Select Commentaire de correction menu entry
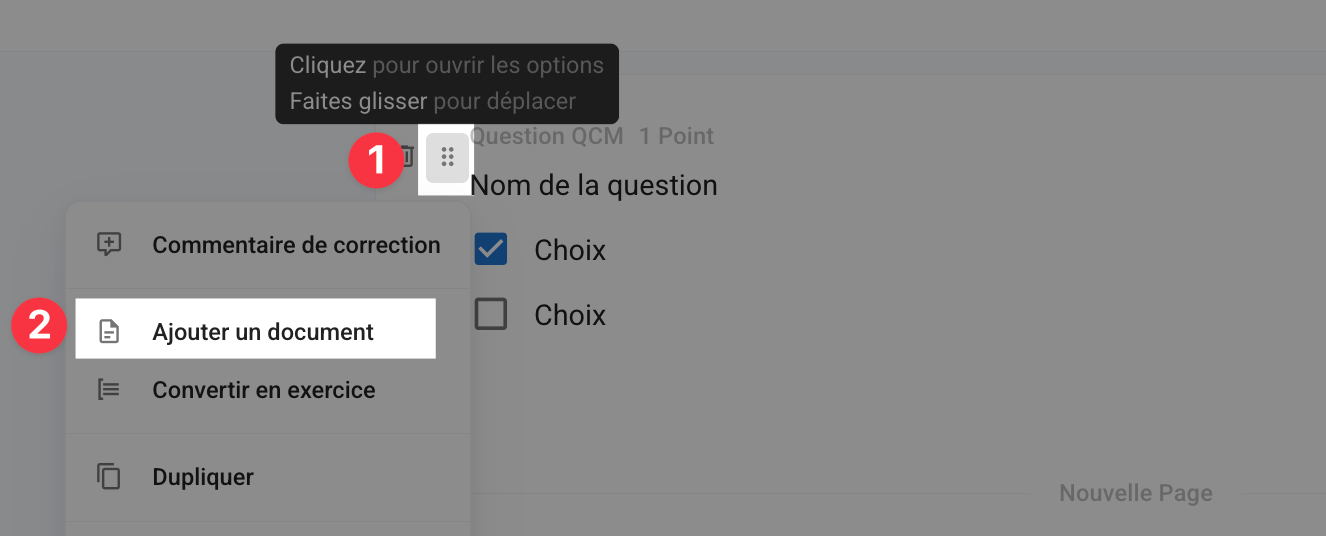This screenshot has width=1326, height=536. [268, 245]
